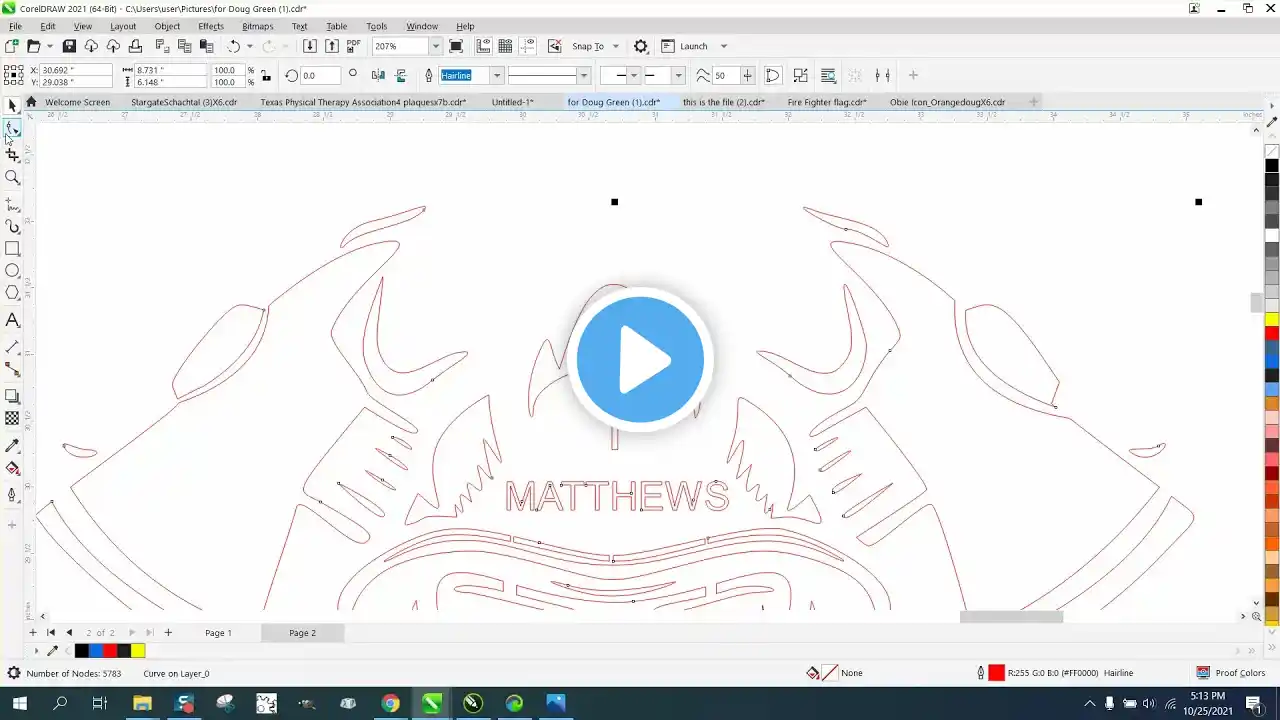This screenshot has width=1280, height=720.
Task: Add a new document tab with plus
Action: (x=1034, y=101)
